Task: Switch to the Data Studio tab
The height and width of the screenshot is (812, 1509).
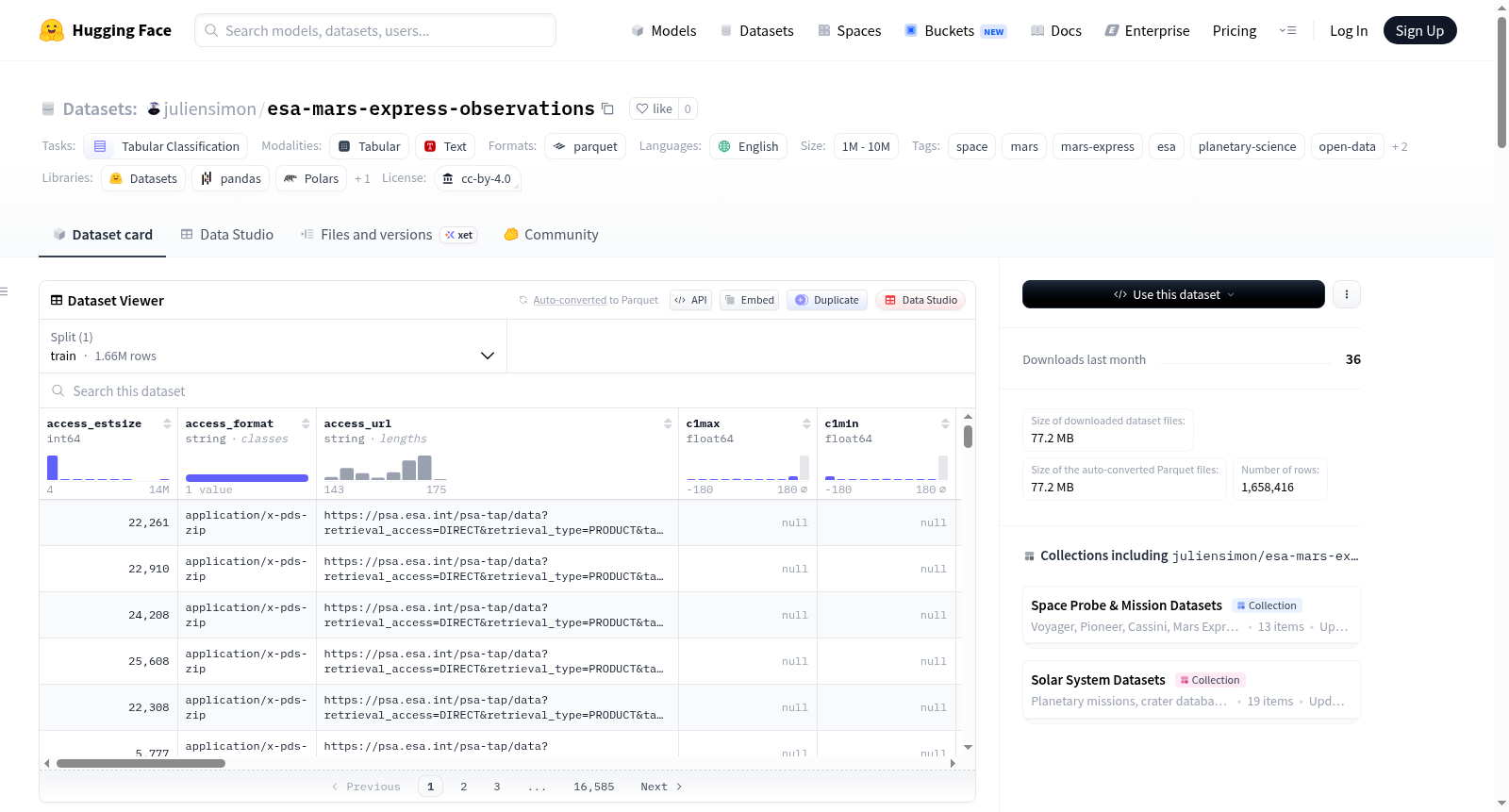Action: click(227, 234)
